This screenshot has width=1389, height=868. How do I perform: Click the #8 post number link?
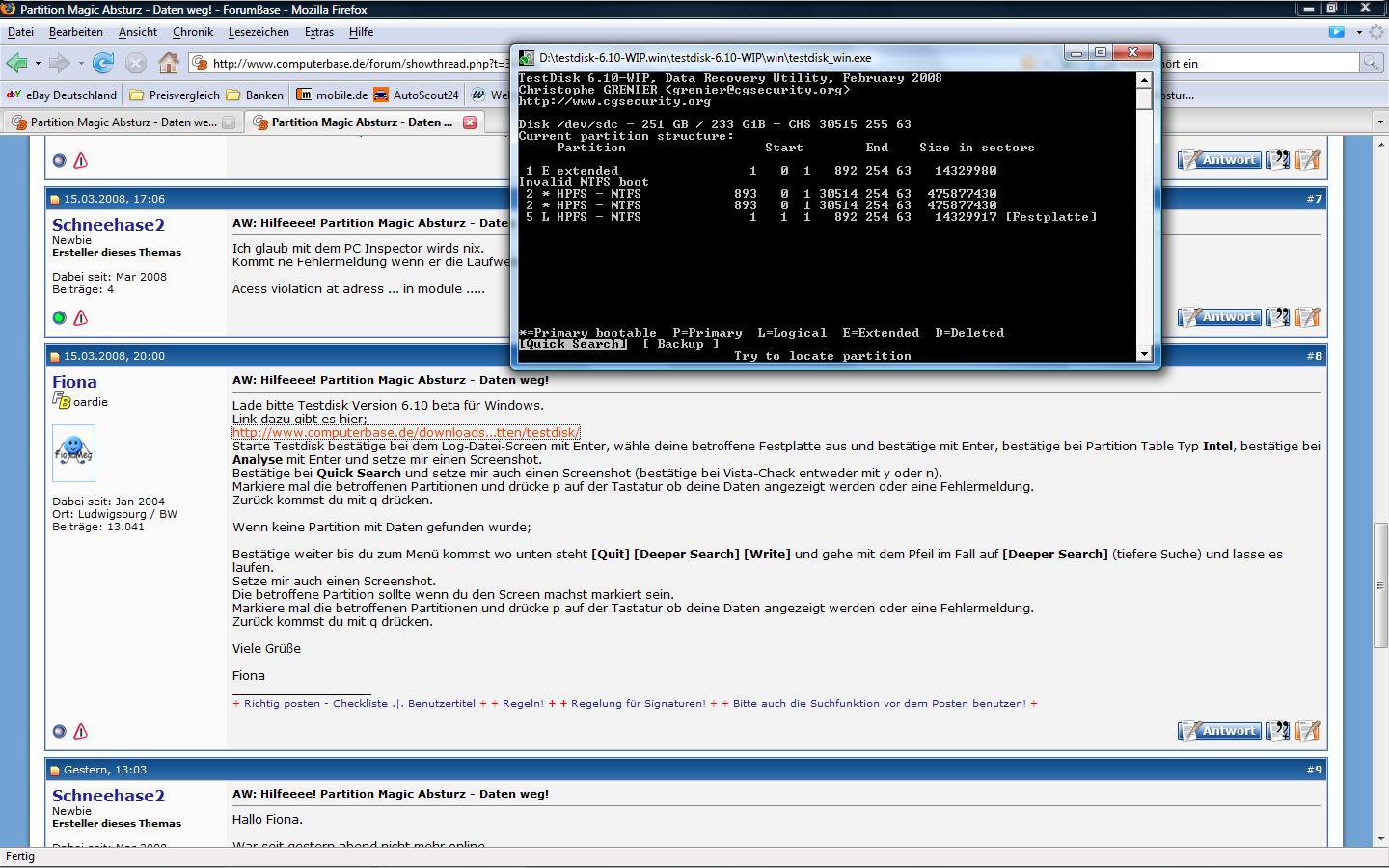point(1315,356)
